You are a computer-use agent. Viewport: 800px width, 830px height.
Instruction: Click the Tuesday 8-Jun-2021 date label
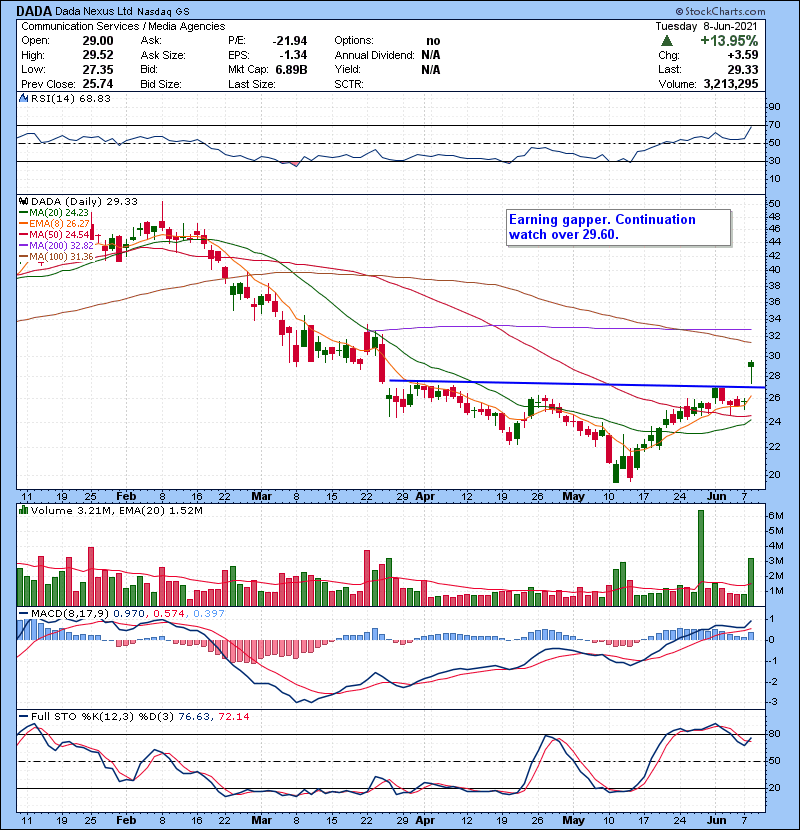pyautogui.click(x=706, y=26)
